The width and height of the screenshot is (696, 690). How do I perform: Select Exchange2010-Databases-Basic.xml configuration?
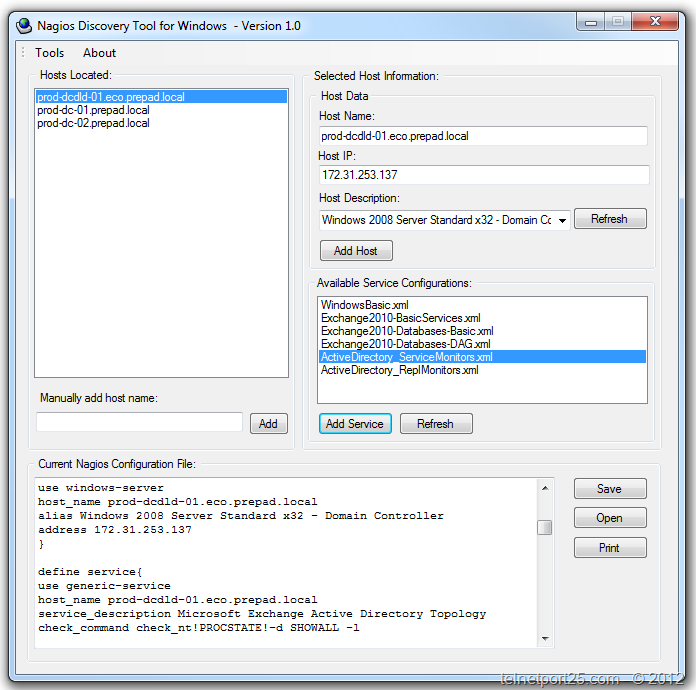tap(482, 331)
